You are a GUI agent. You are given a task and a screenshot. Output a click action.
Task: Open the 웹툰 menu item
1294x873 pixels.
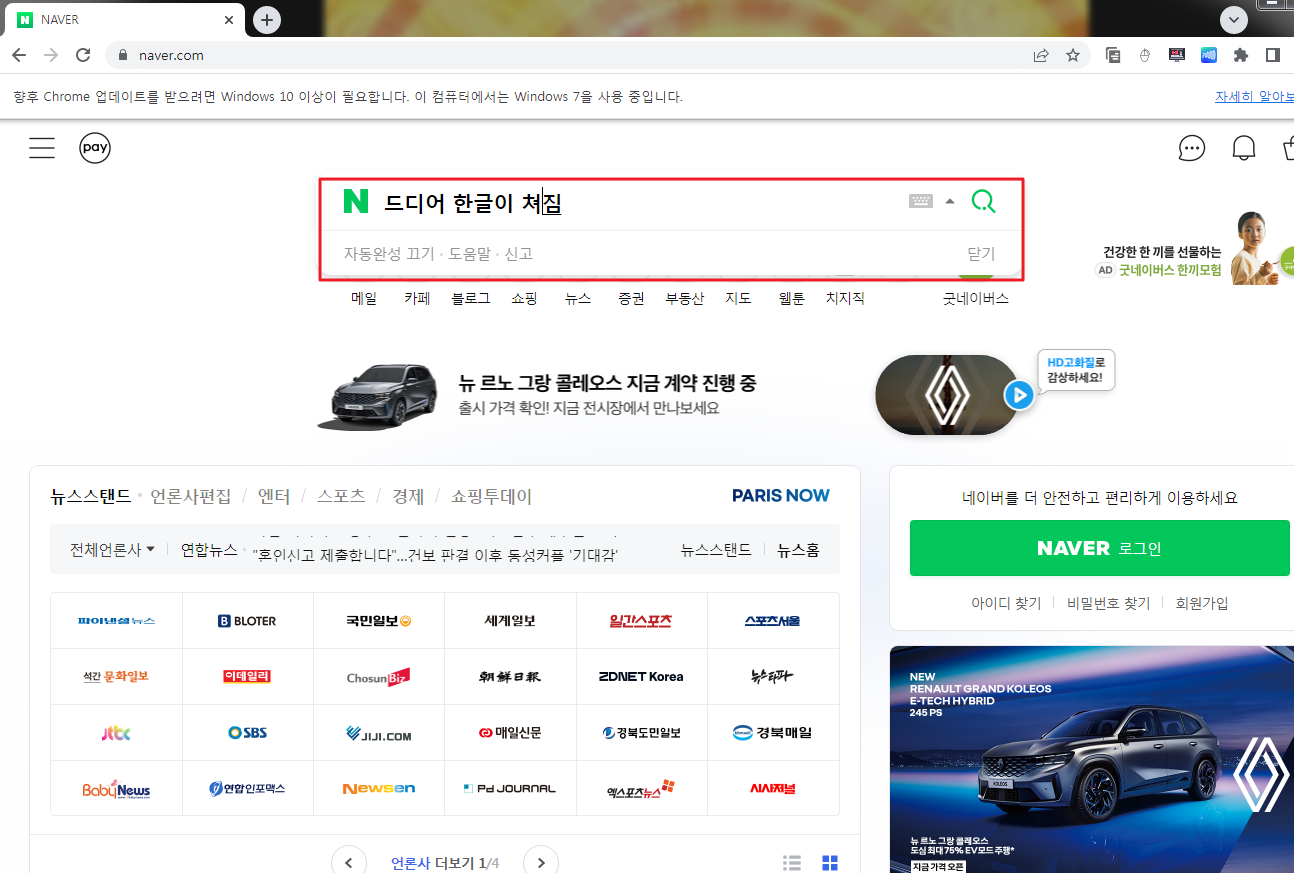(x=792, y=298)
